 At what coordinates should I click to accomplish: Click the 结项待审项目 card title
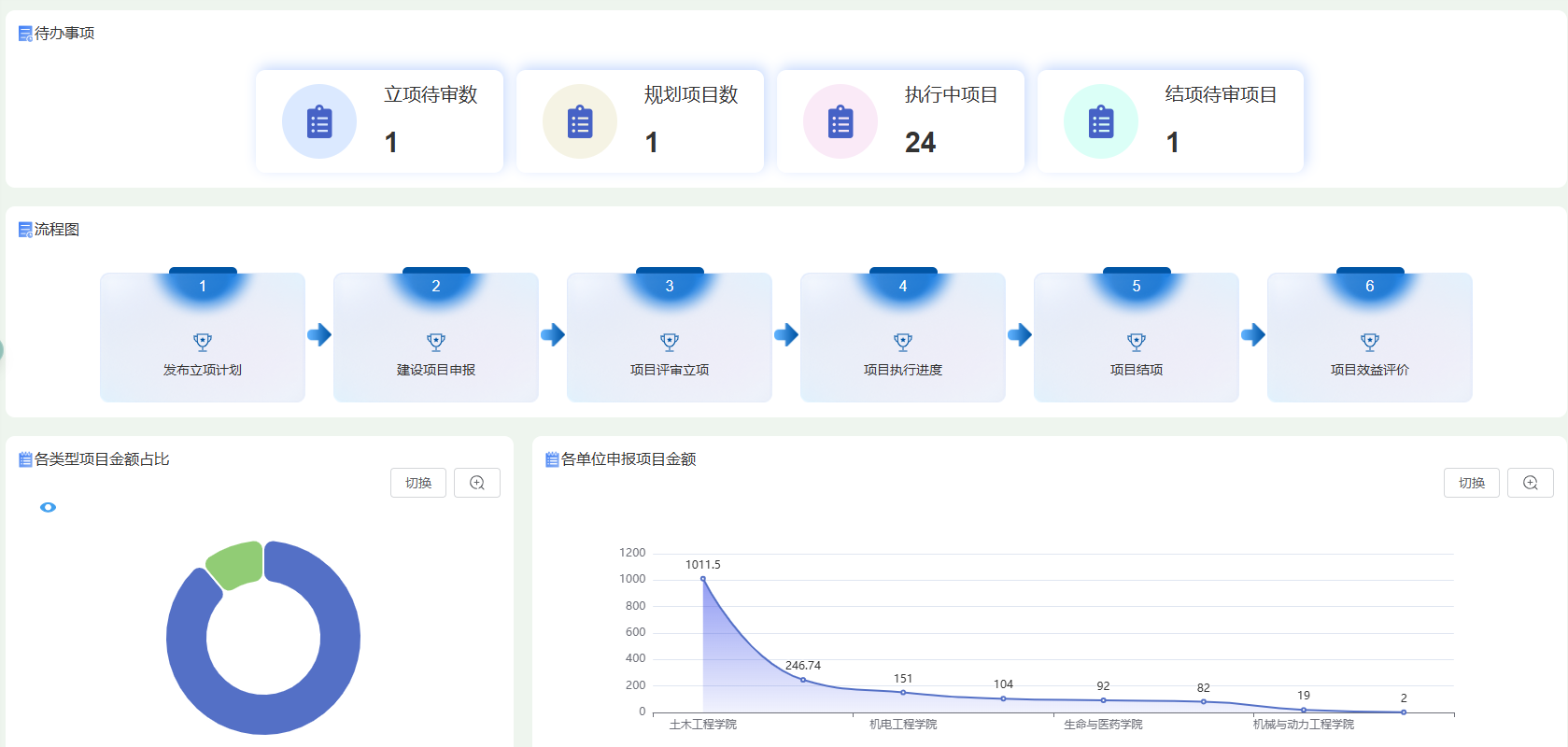click(1222, 94)
